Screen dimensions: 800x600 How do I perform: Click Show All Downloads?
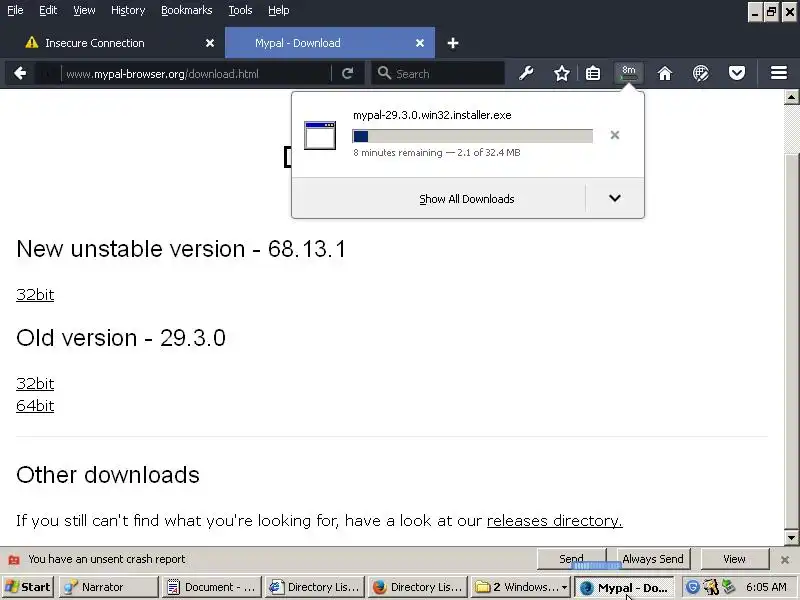click(x=466, y=199)
